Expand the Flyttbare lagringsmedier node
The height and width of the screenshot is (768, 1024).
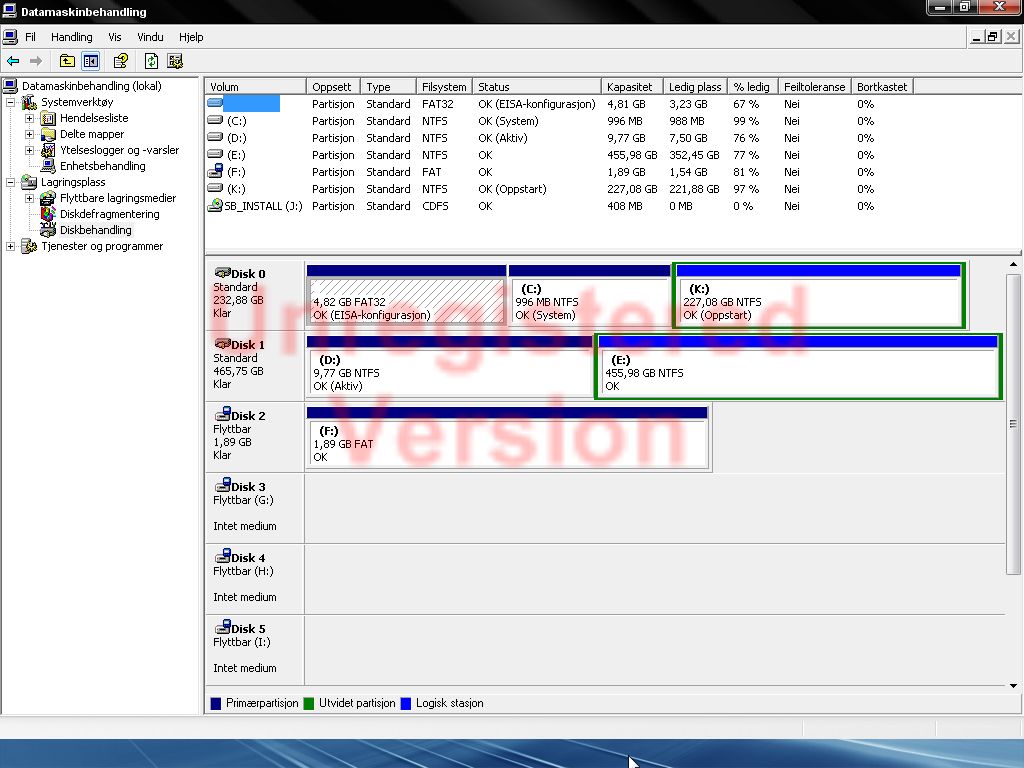tap(29, 198)
